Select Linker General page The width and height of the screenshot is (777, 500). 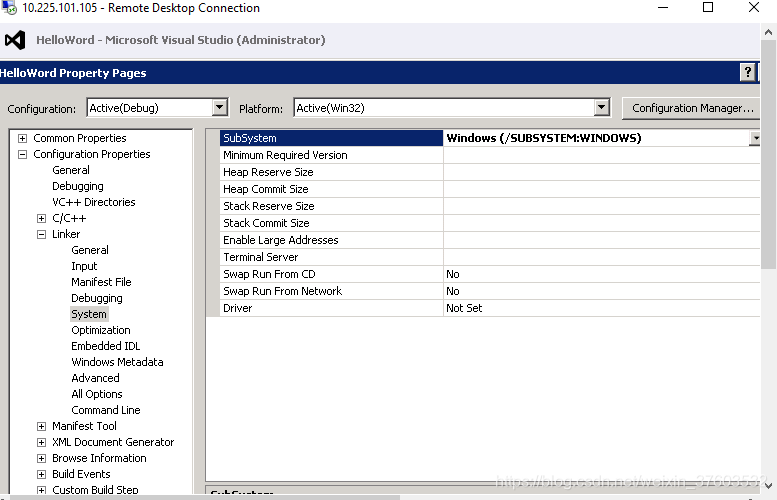[x=90, y=250]
